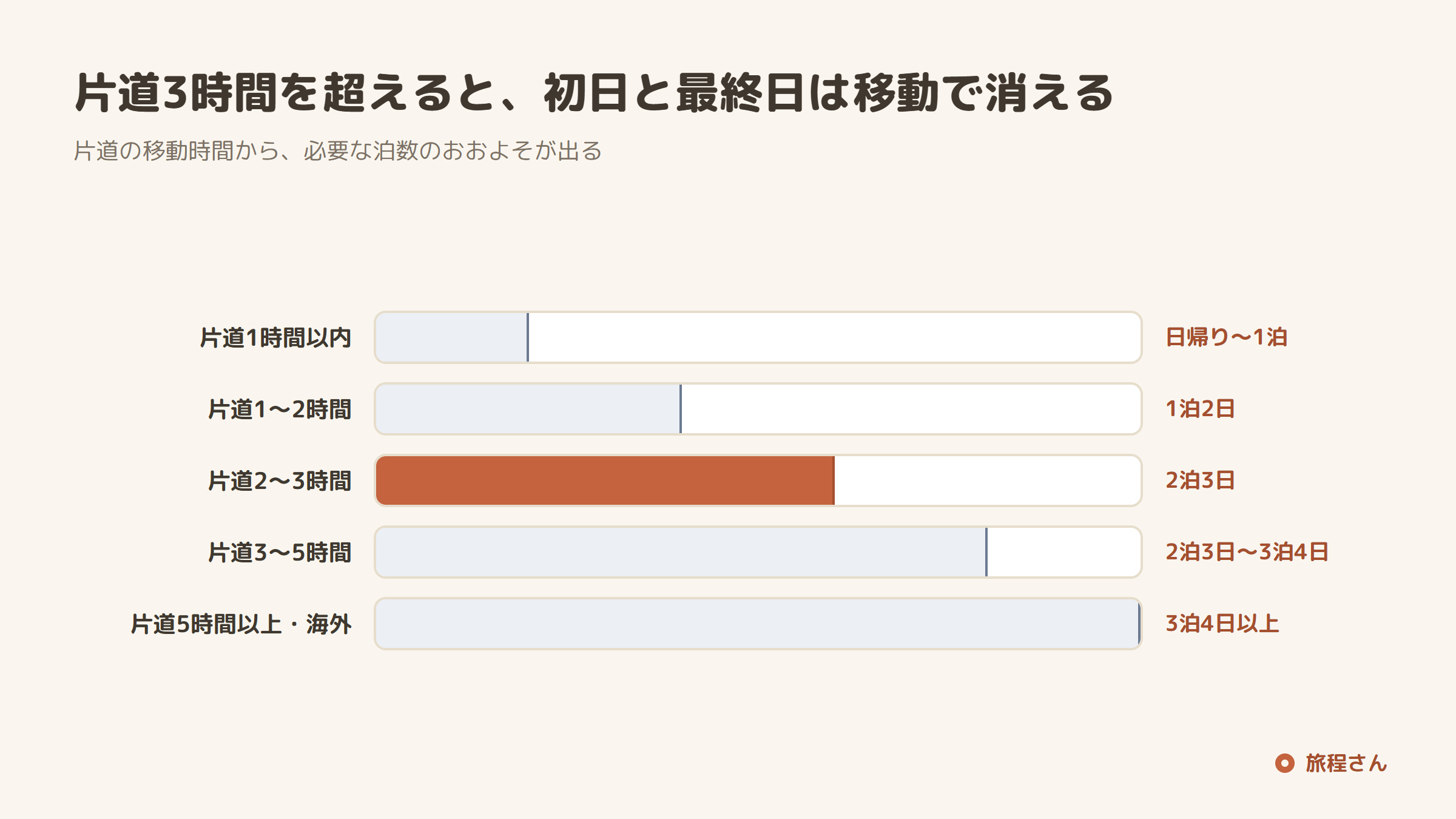1456x819 pixels.
Task: Click the empty white part of 片道1時間以内 bar
Action: click(x=835, y=337)
